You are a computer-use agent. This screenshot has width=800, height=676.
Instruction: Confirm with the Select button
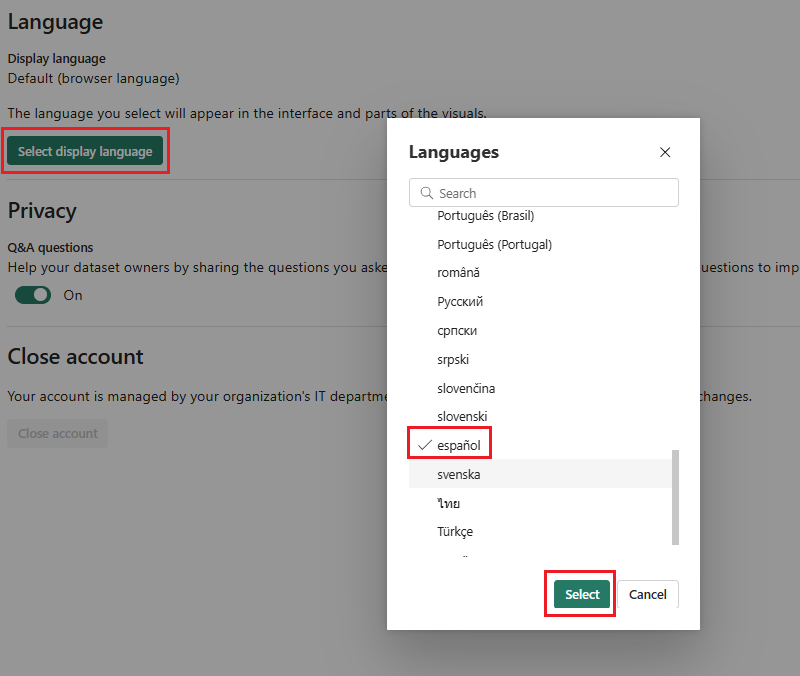[x=580, y=593]
